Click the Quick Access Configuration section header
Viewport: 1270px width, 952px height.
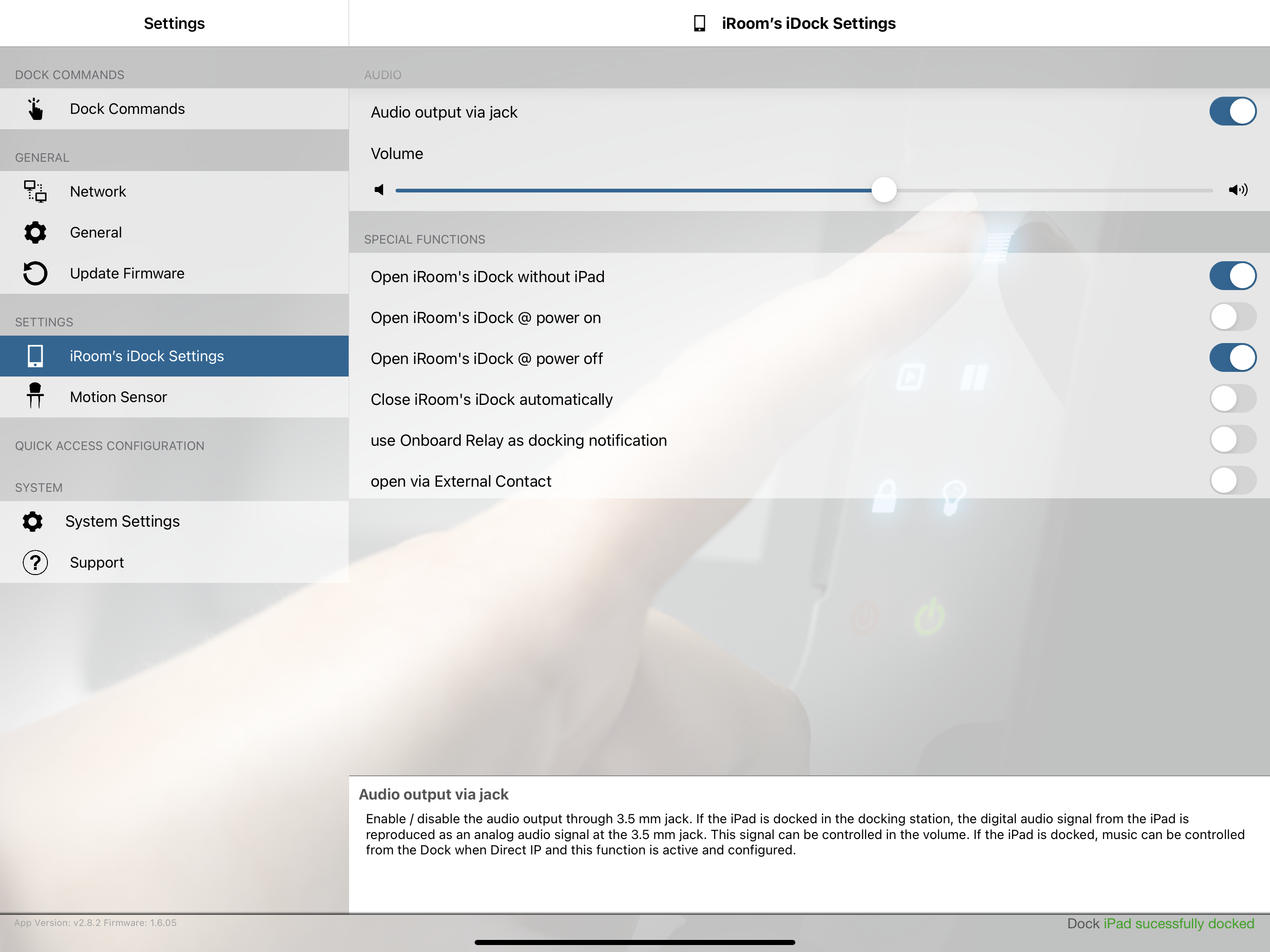coord(110,446)
